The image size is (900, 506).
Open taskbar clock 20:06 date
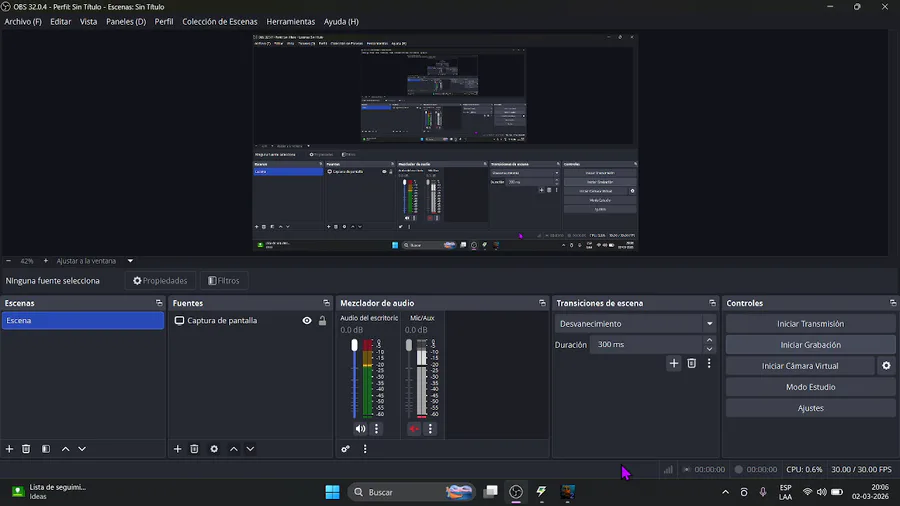[x=871, y=492]
